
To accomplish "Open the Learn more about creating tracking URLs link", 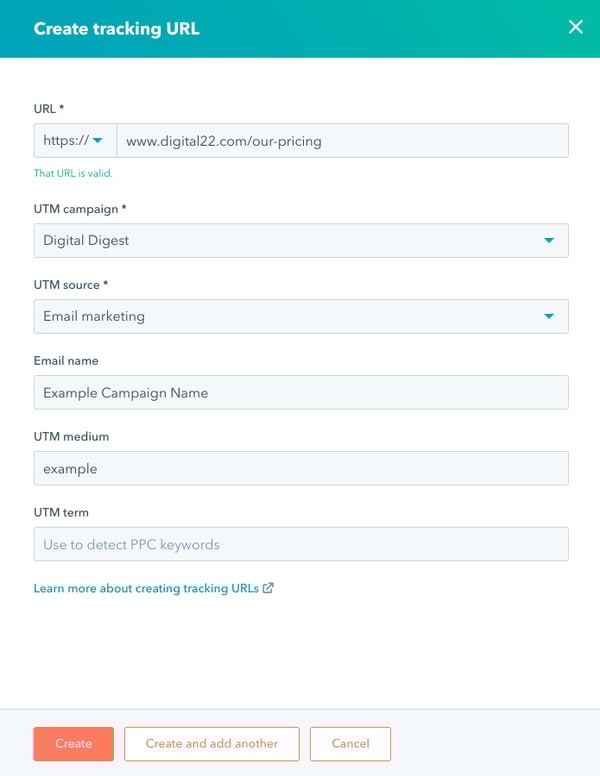I will tap(147, 588).
